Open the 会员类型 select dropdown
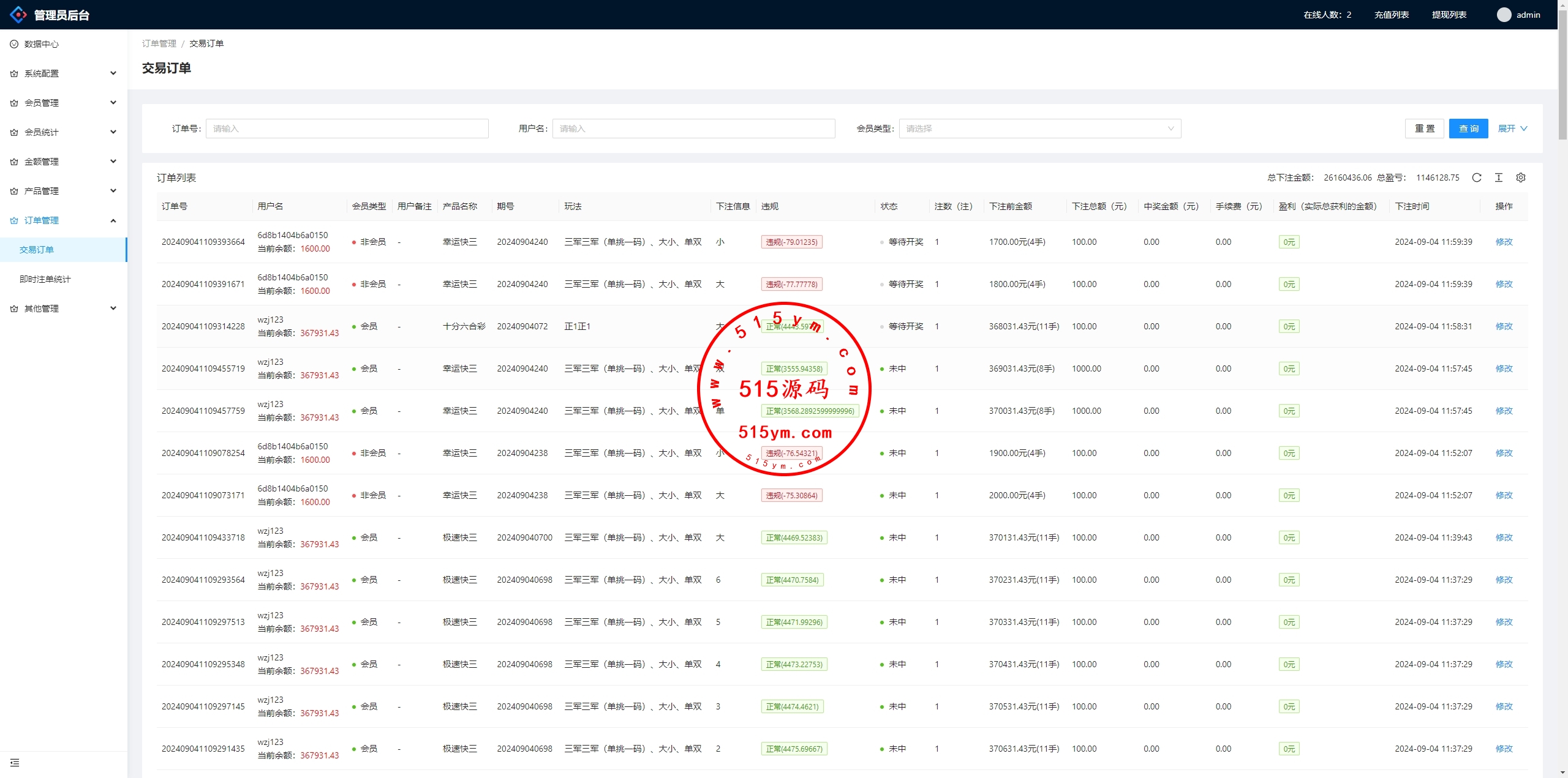1568x778 pixels. coord(1039,129)
